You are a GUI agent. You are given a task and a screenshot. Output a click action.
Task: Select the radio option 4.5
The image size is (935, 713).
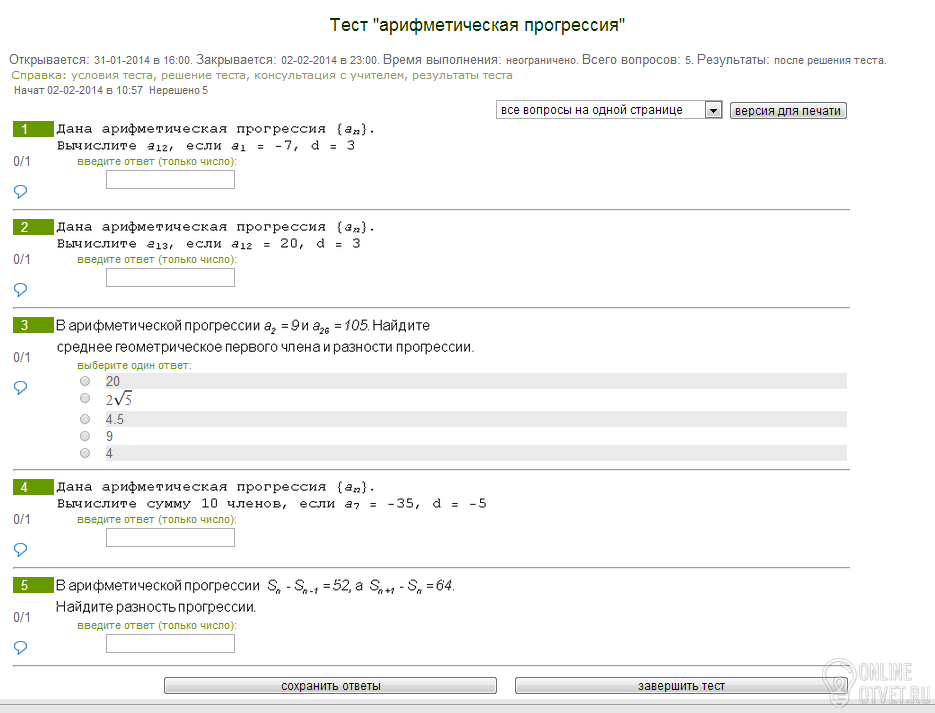coord(85,419)
